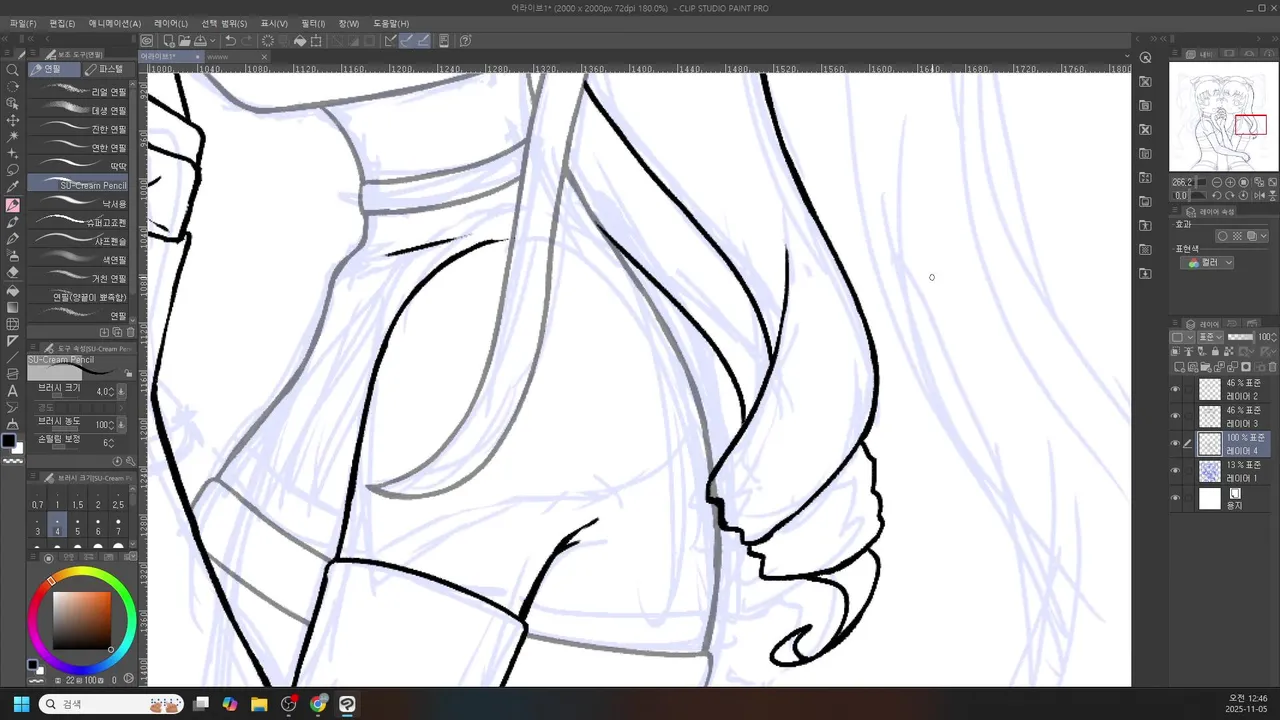Viewport: 1280px width, 720px height.
Task: Open the 파일(F) menu
Action: [23, 23]
